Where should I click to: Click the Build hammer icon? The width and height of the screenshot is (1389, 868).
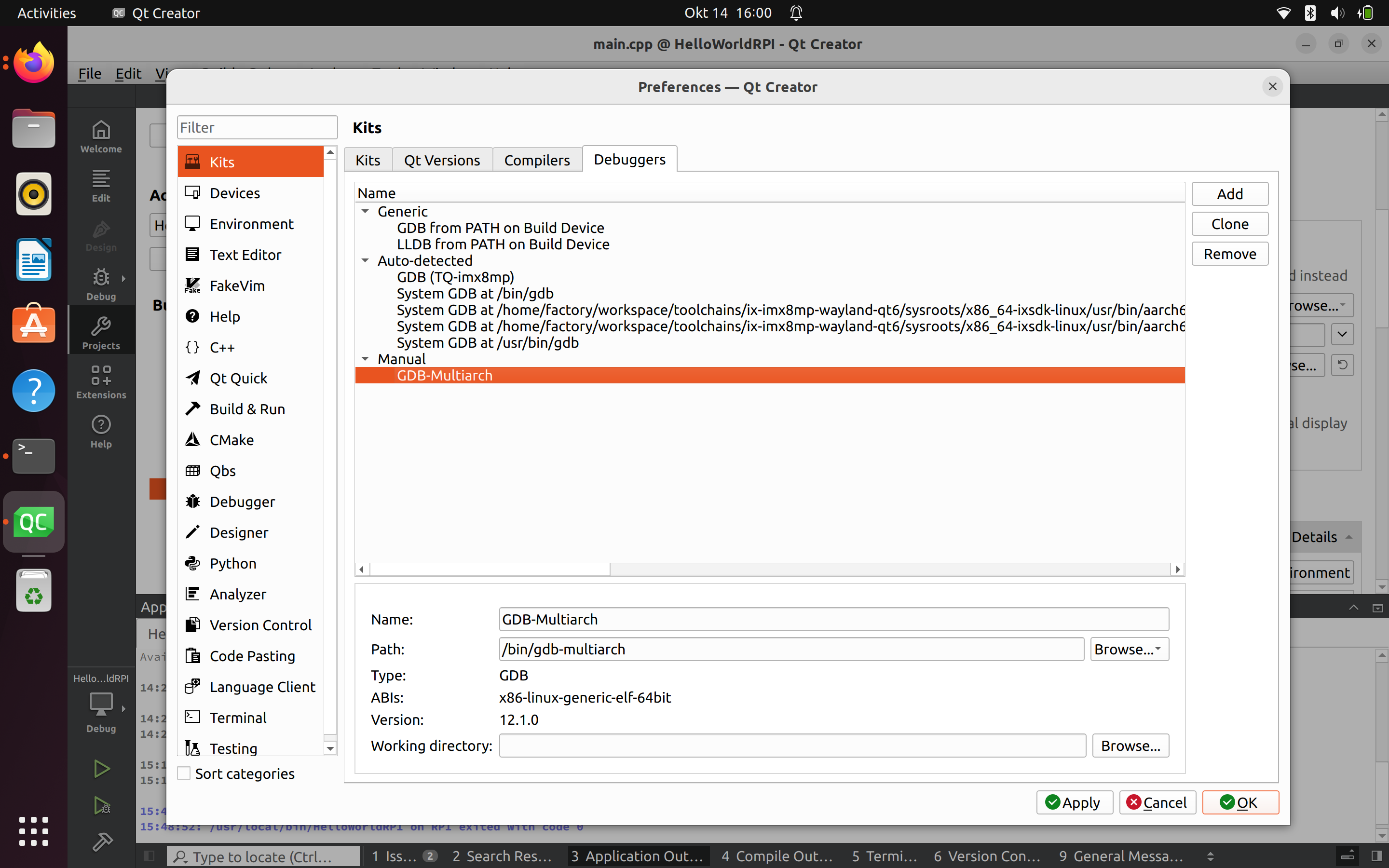[102, 841]
